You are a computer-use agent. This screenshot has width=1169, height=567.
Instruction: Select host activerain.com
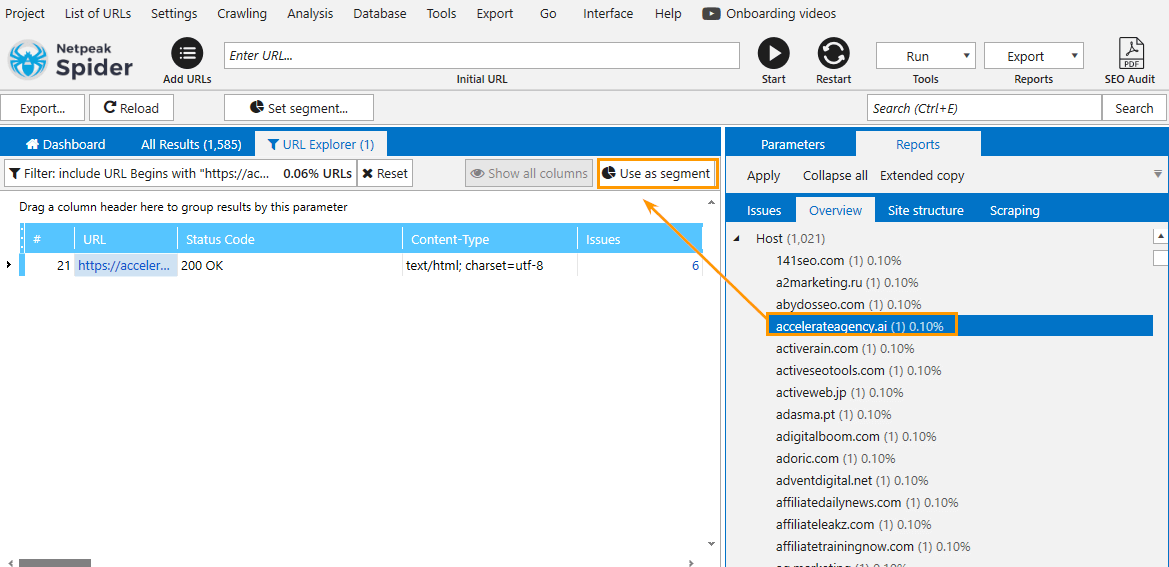pos(845,348)
